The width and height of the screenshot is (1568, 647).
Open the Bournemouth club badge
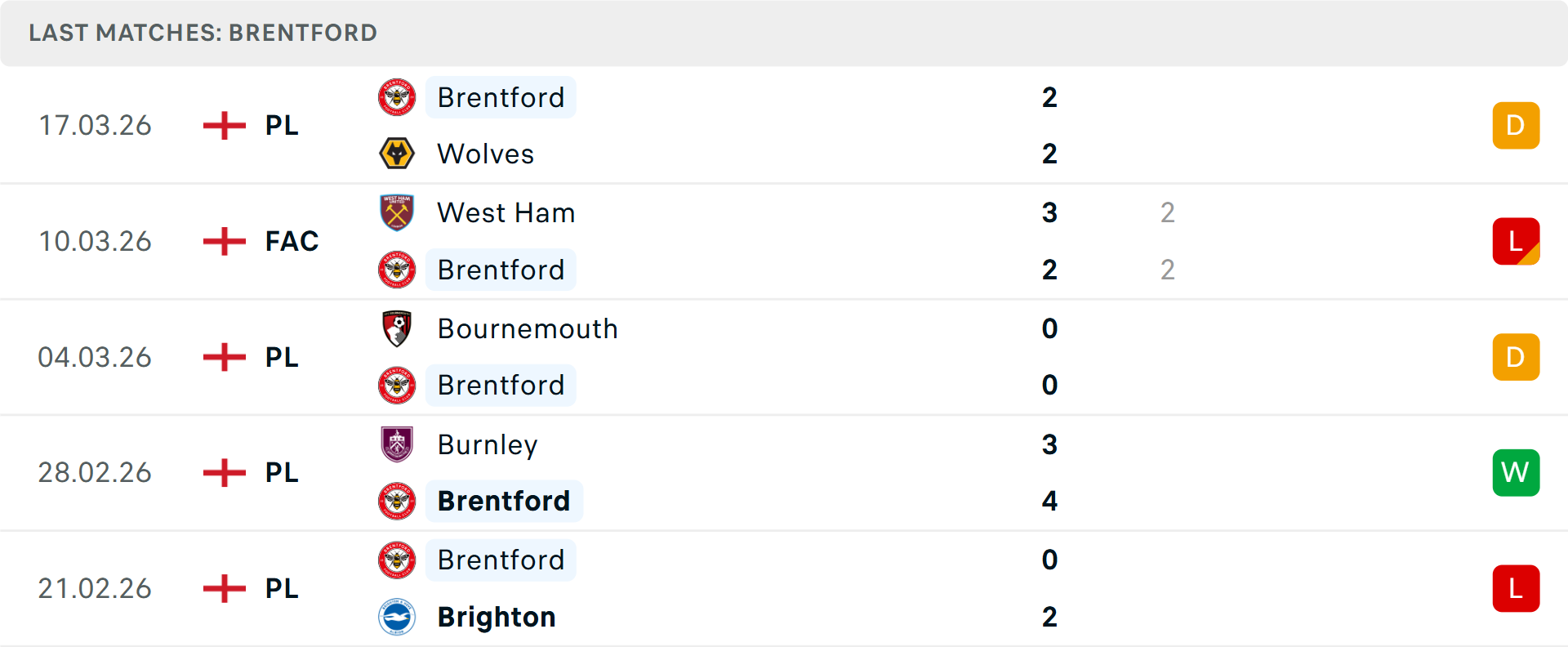pyautogui.click(x=397, y=328)
